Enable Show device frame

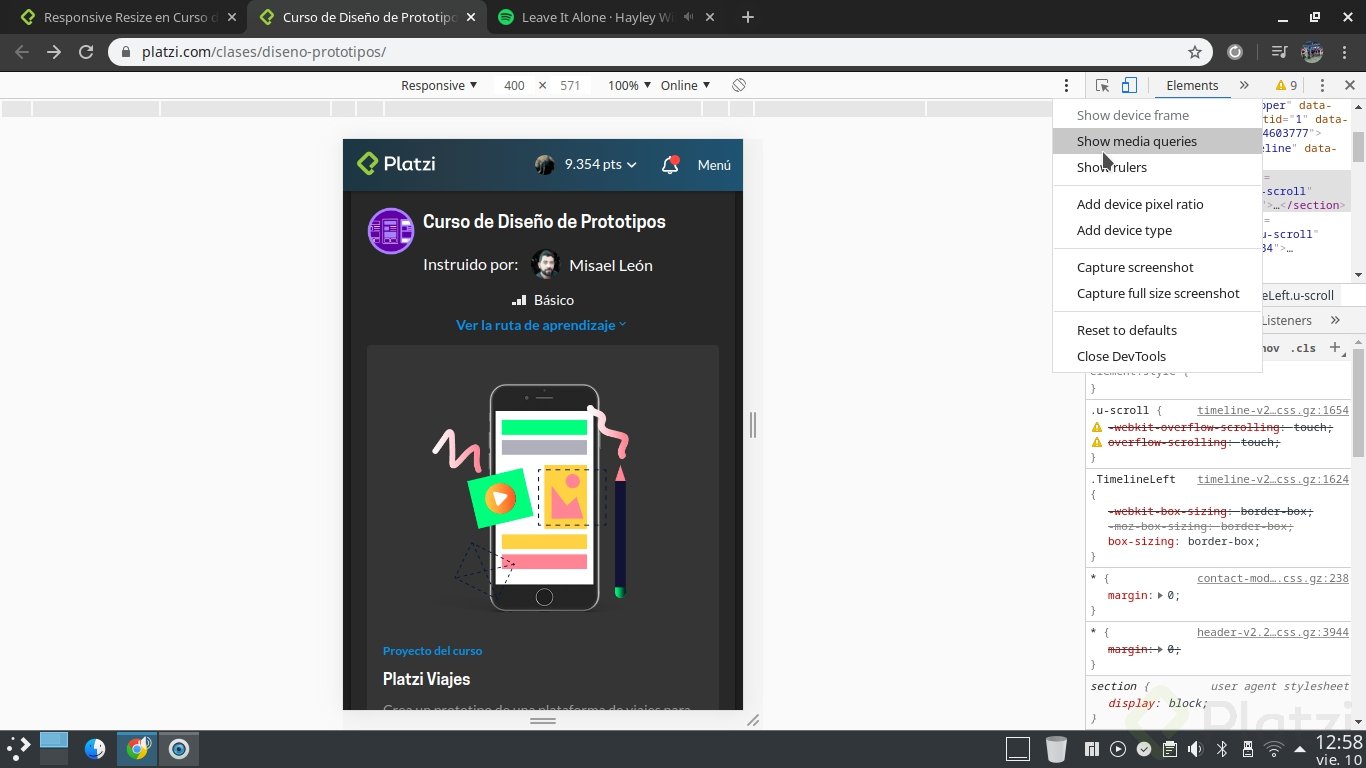tap(1132, 115)
